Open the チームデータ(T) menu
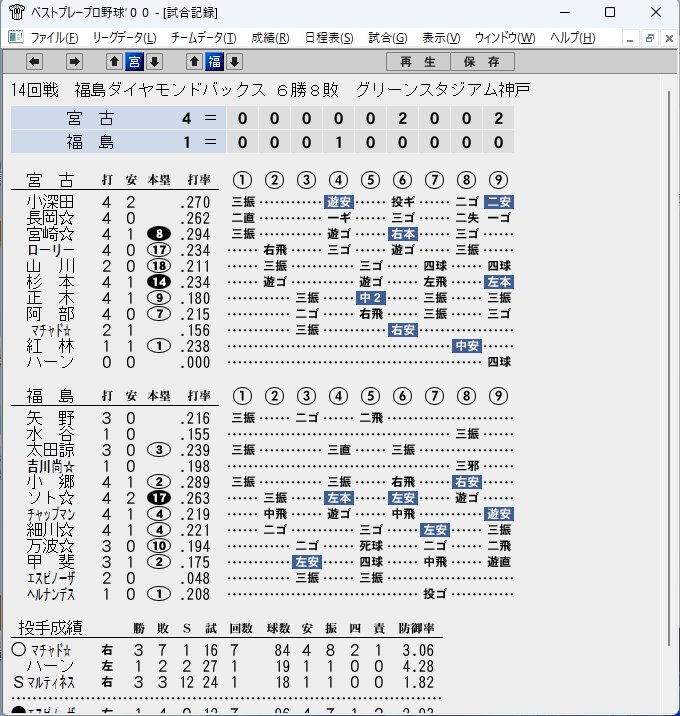This screenshot has width=680, height=716. (x=204, y=38)
